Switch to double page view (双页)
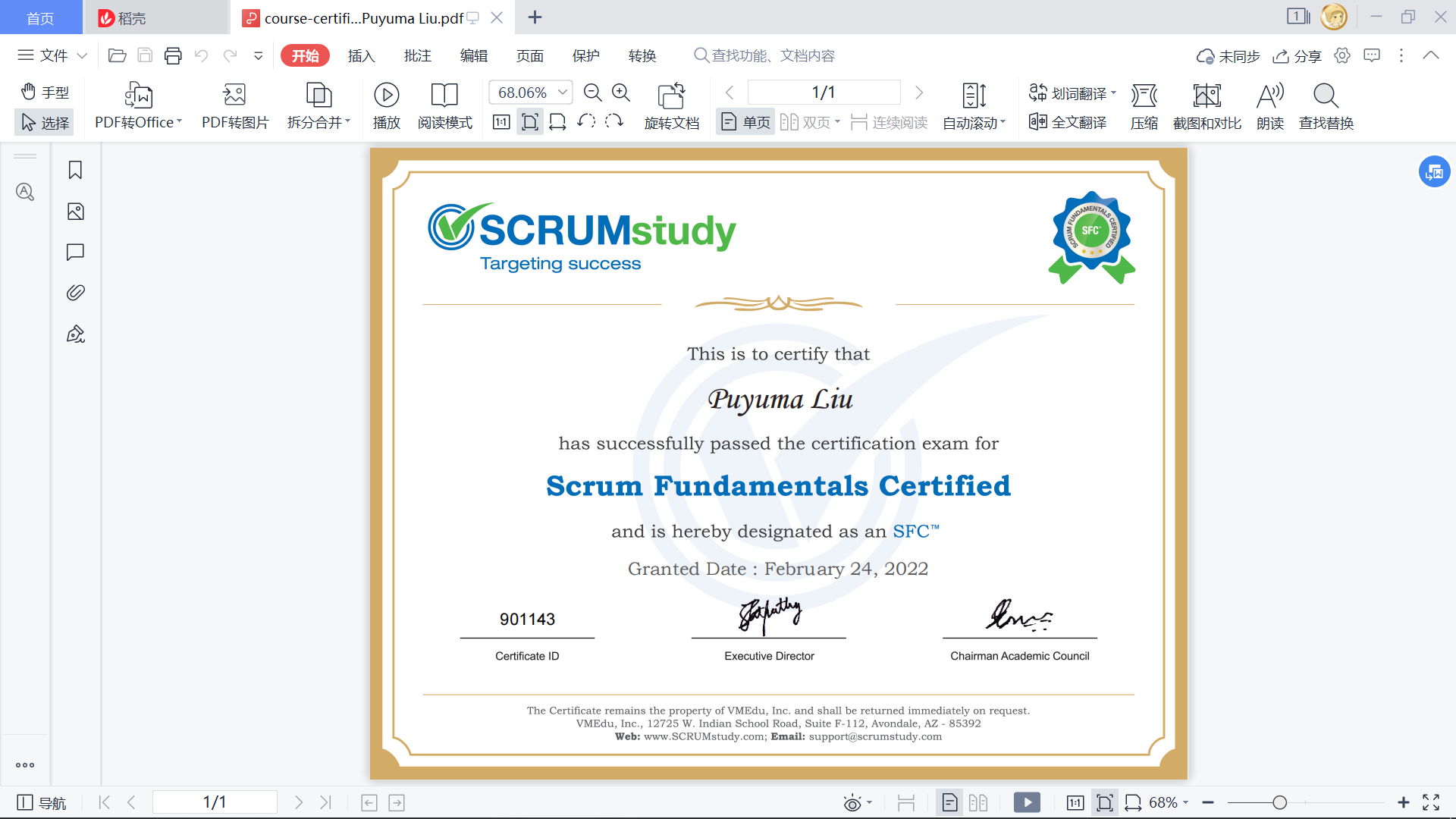Viewport: 1456px width, 819px height. (x=810, y=122)
